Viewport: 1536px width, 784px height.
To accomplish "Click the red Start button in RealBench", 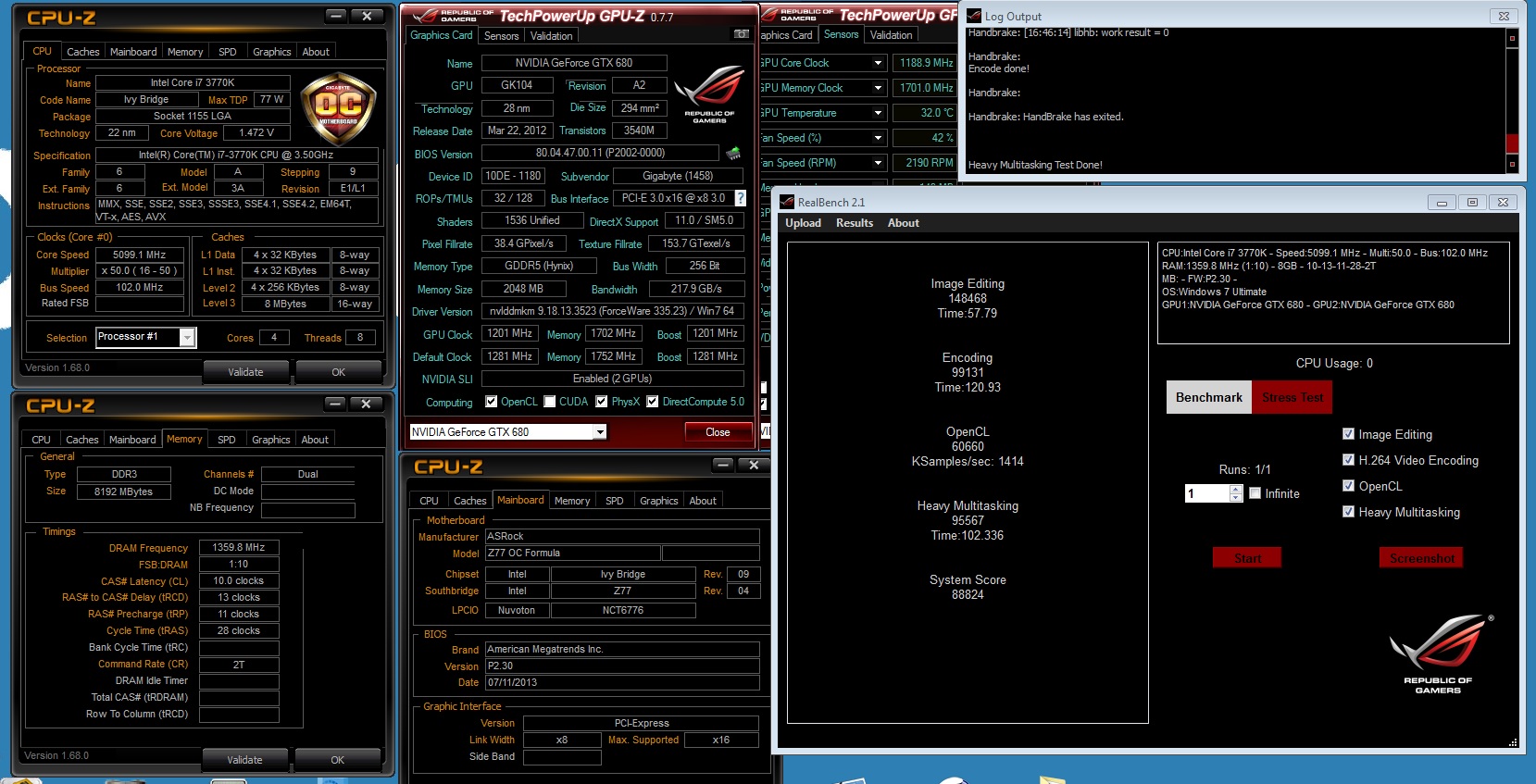I will 1247,558.
